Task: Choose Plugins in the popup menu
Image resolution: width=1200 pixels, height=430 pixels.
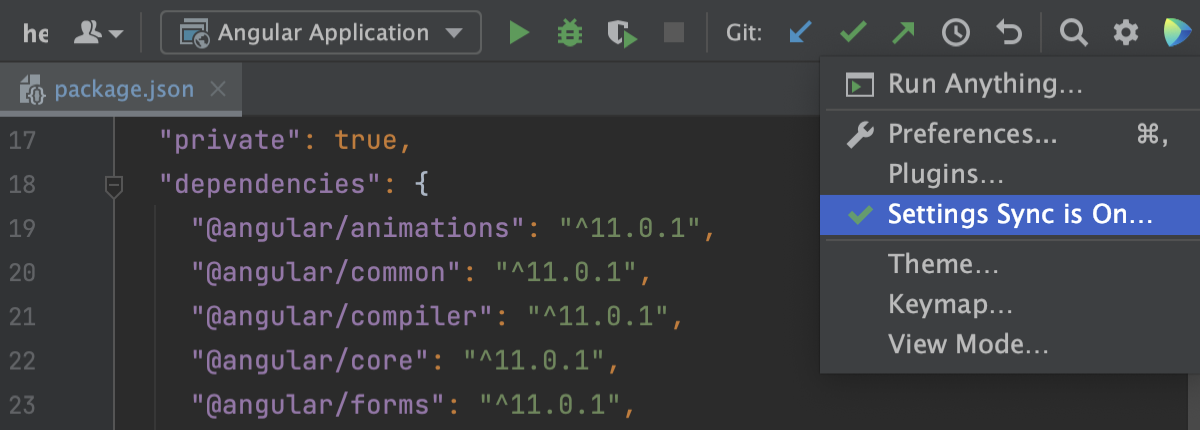Action: point(946,174)
